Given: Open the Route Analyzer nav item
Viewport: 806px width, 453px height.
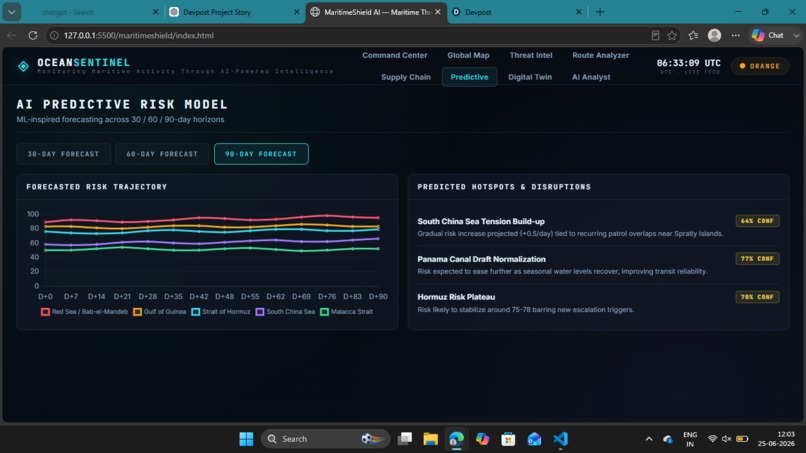Looking at the screenshot, I should click(x=600, y=55).
